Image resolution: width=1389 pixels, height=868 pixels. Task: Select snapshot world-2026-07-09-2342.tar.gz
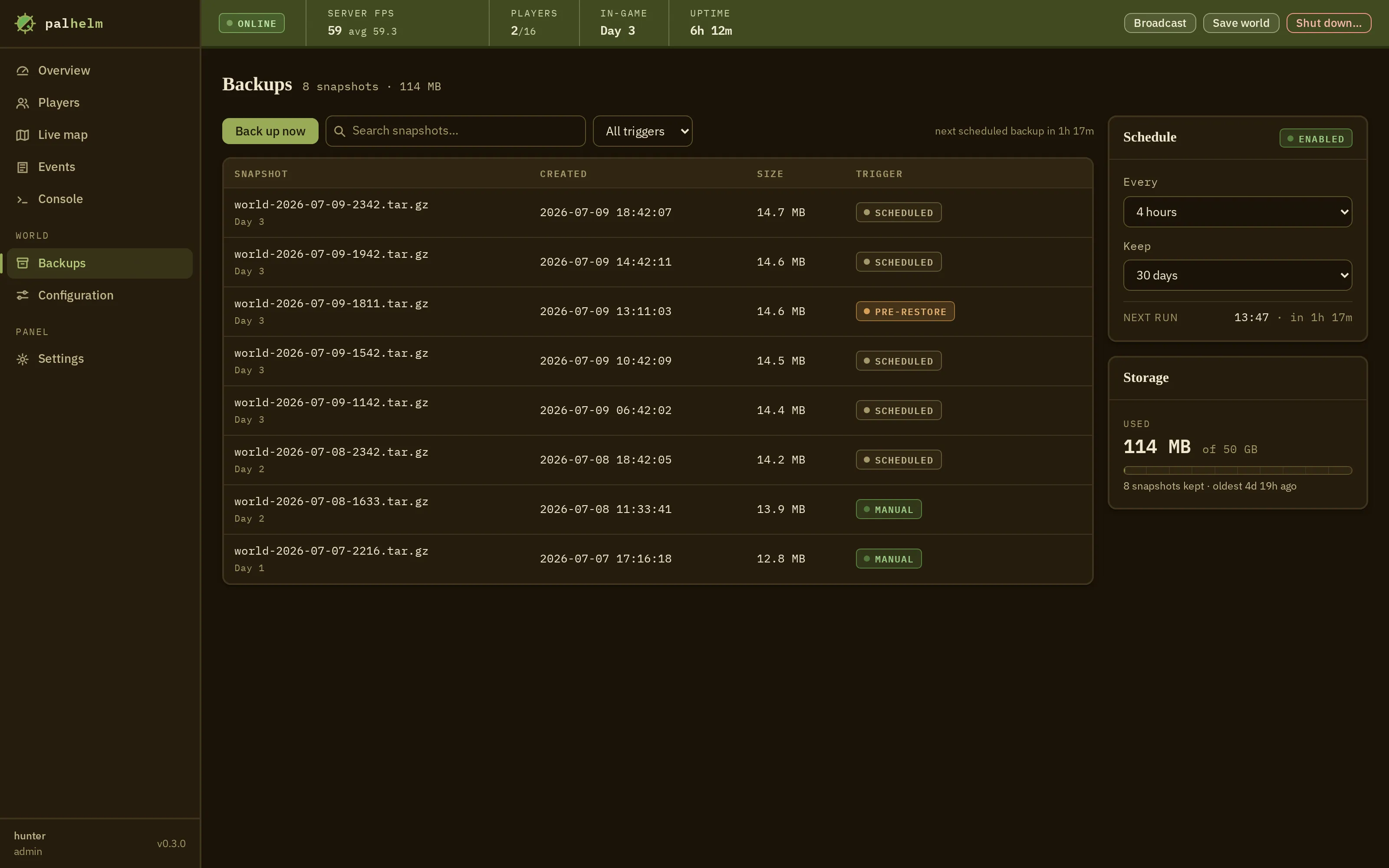click(658, 212)
